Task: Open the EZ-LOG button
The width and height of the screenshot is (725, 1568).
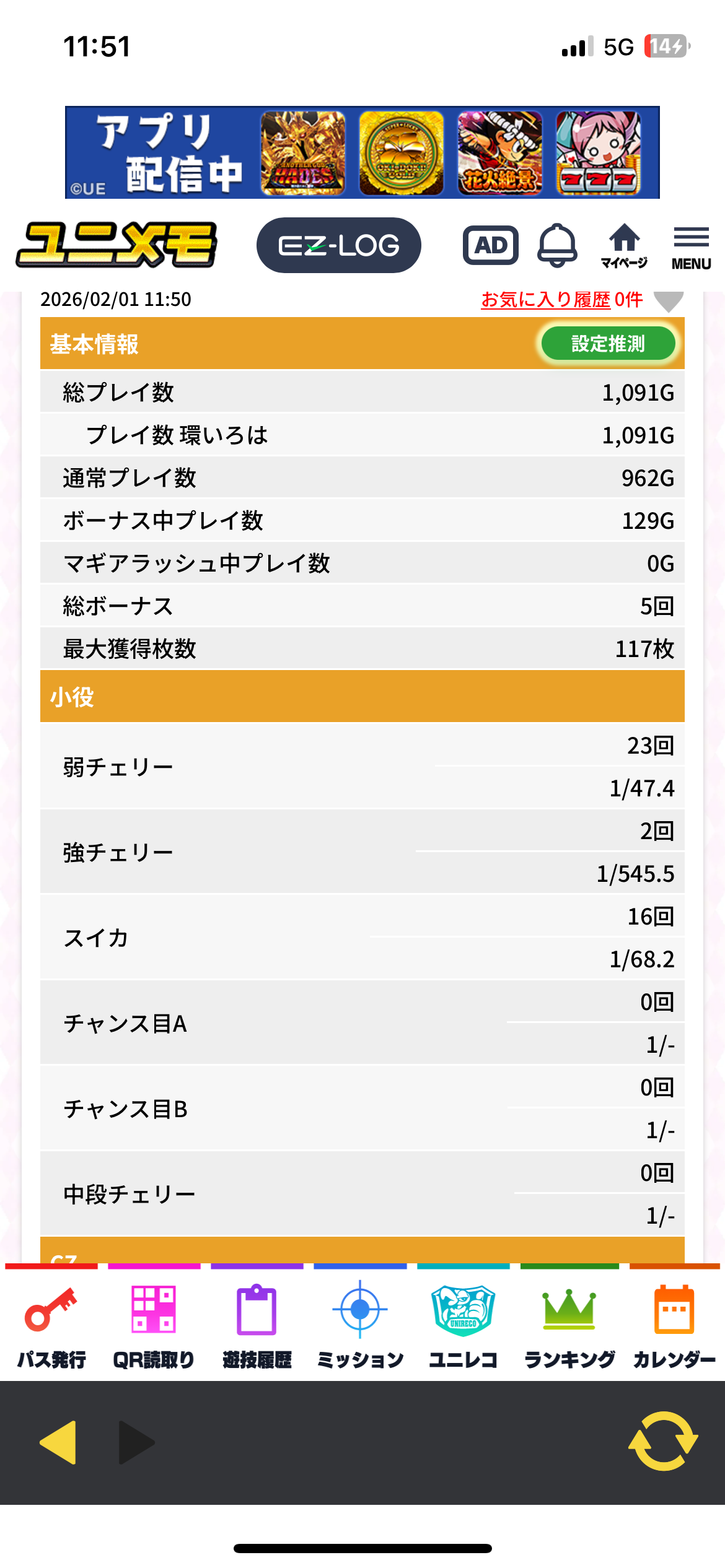Action: (338, 245)
